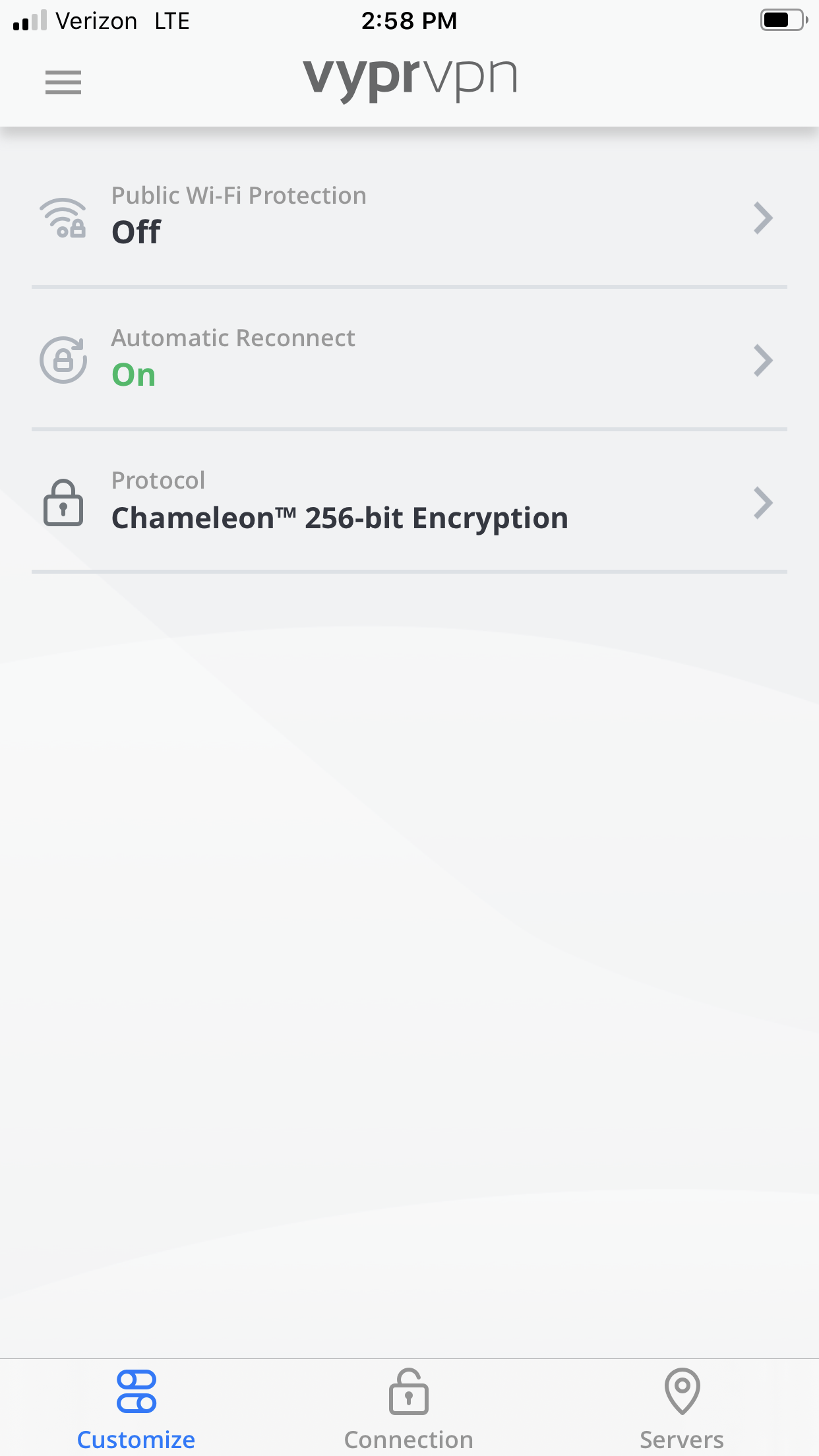Tap the Protocol padlock icon

[63, 502]
